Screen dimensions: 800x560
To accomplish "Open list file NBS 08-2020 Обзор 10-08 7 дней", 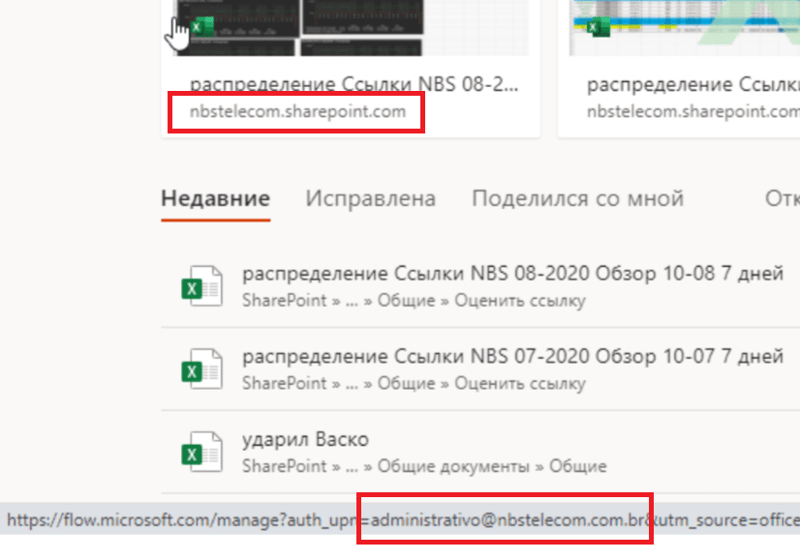I will pos(513,274).
